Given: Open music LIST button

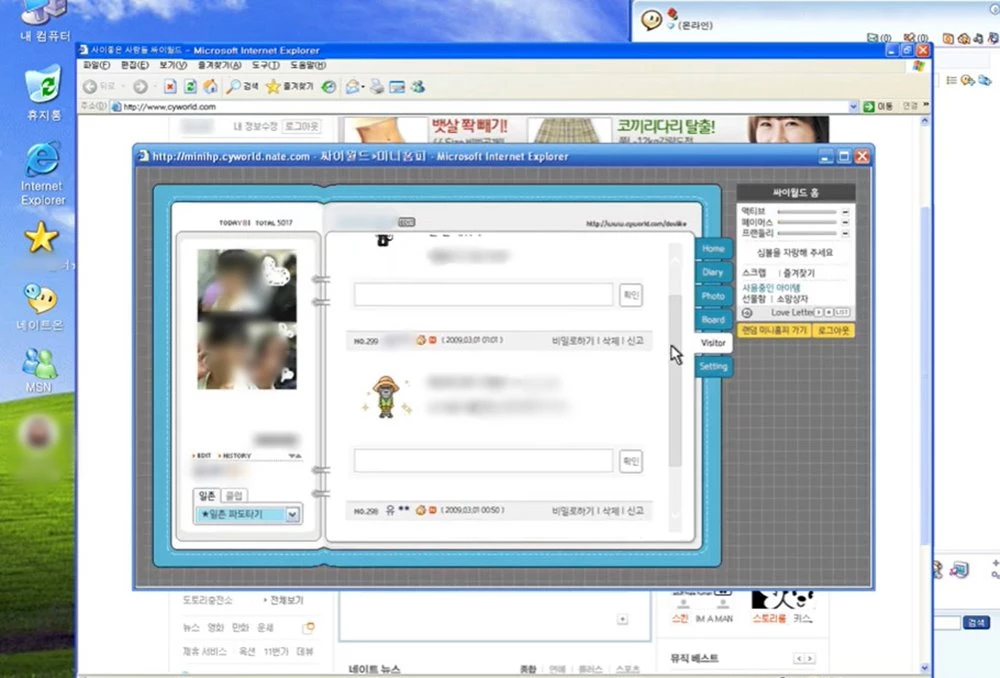Looking at the screenshot, I should coord(842,313).
